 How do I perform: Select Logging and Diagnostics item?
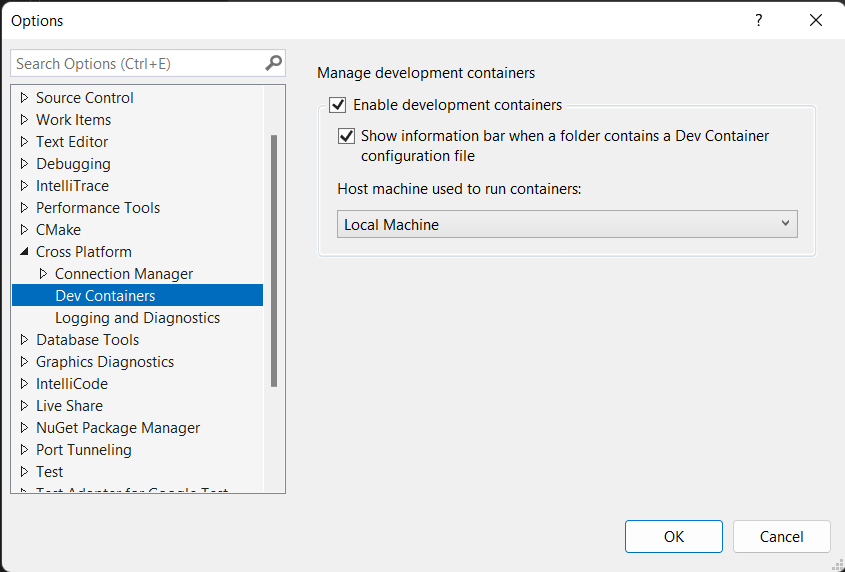tap(137, 318)
